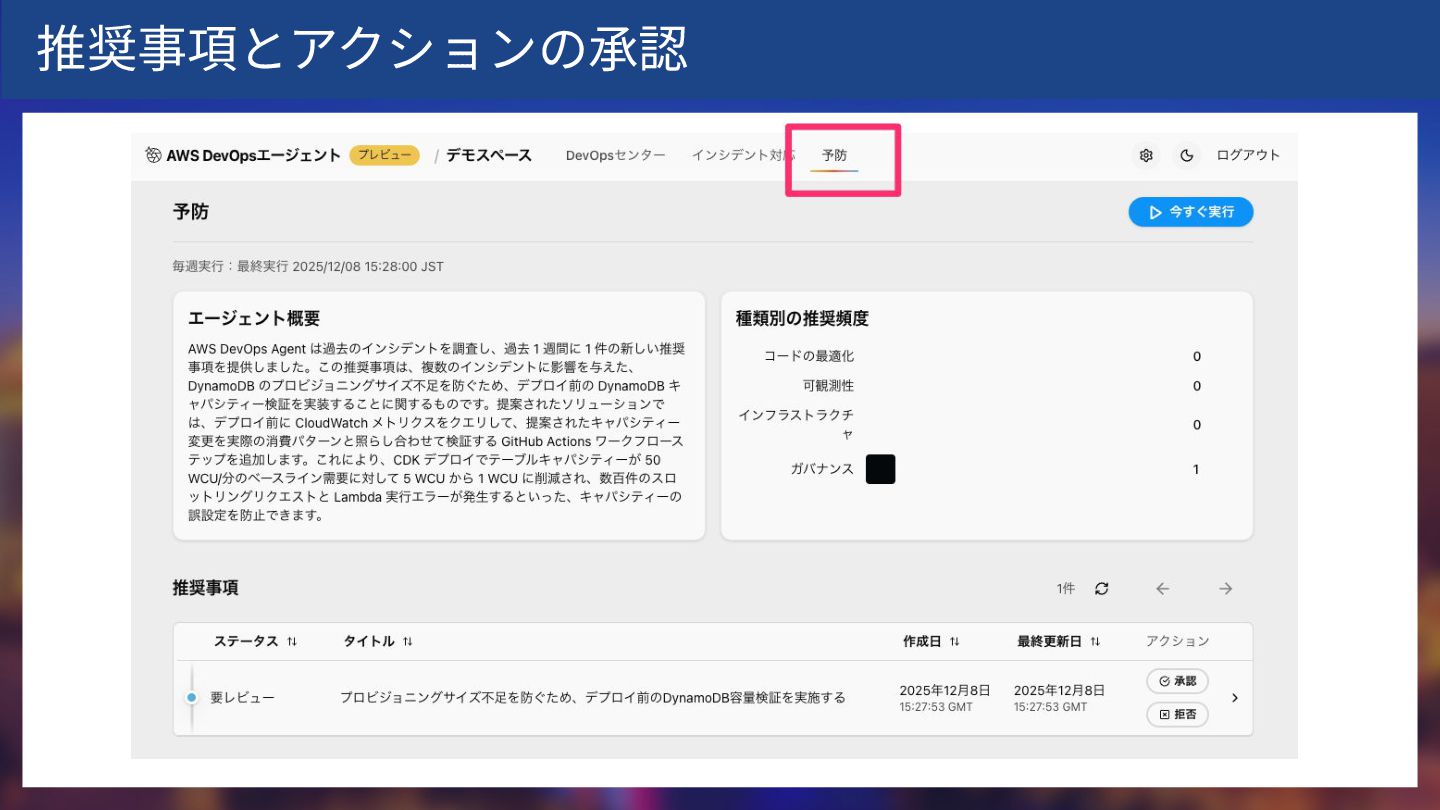Click the ガバナンス black bar
The width and height of the screenshot is (1440, 810).
coord(880,469)
